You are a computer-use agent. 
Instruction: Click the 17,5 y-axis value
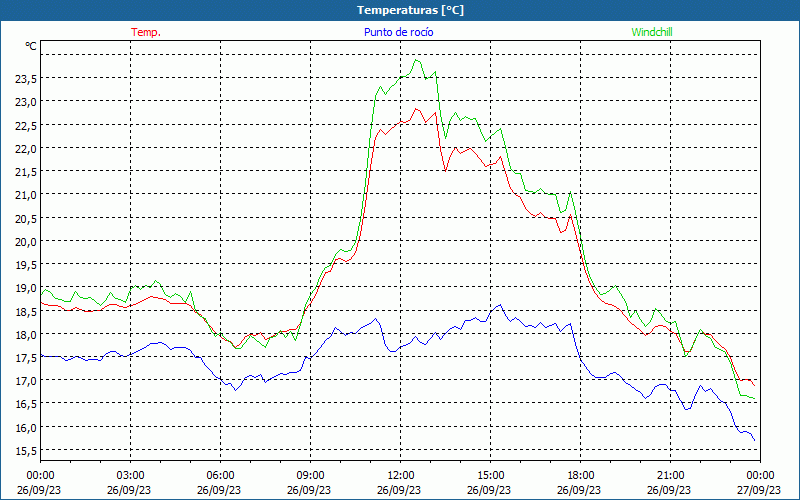(x=26, y=358)
